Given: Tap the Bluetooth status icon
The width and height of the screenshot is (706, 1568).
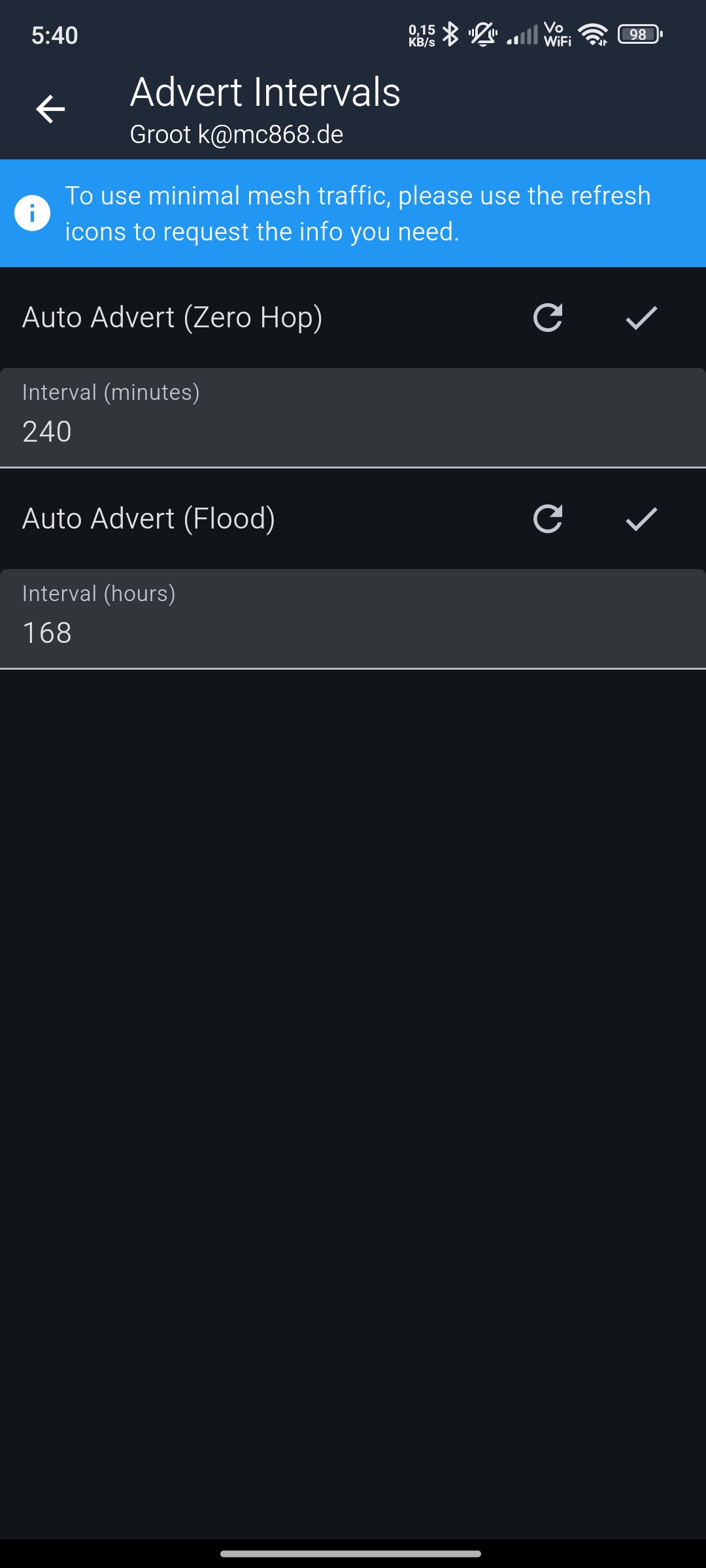Looking at the screenshot, I should (450, 34).
